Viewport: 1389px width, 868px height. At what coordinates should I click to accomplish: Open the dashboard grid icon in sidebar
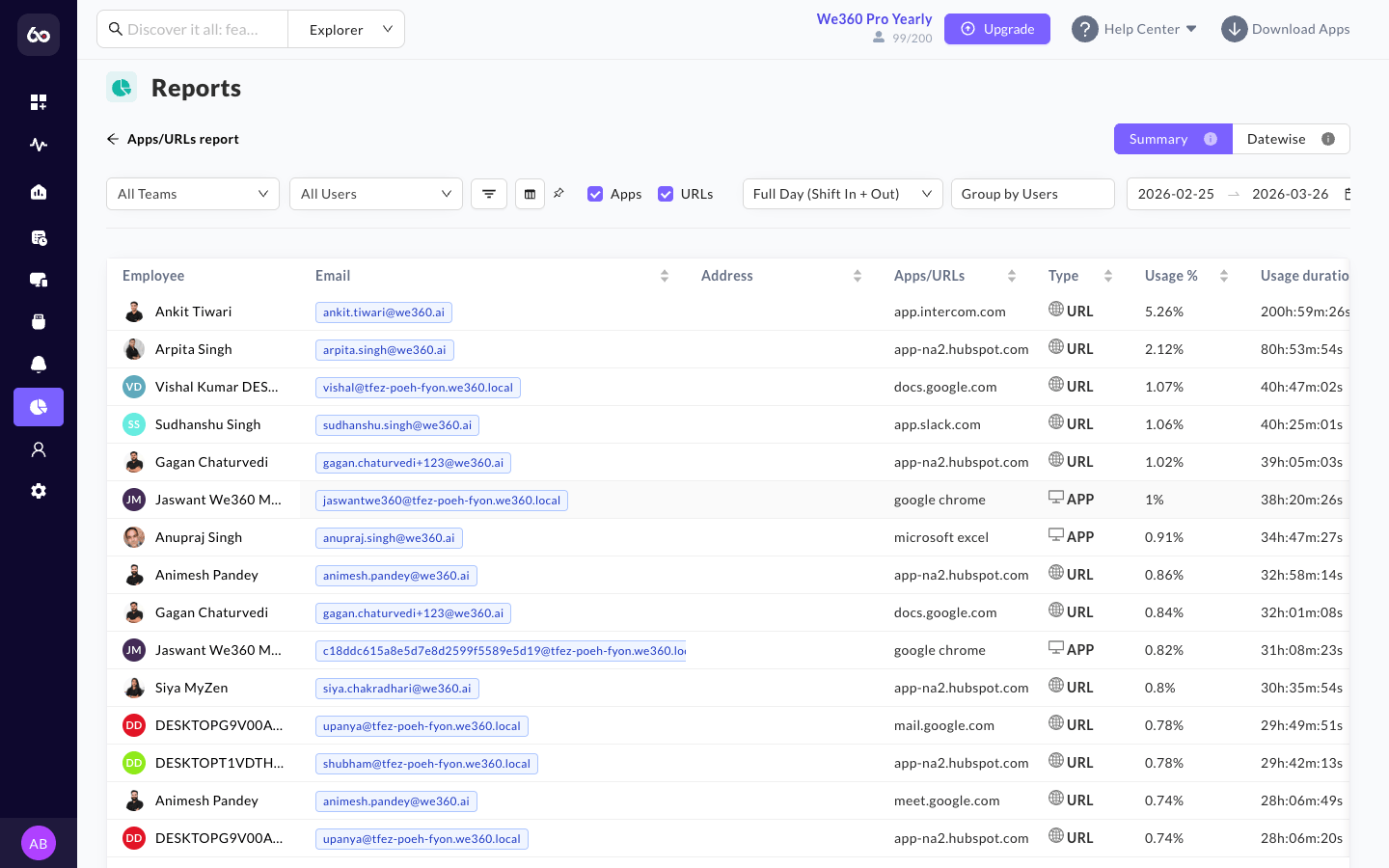39,102
